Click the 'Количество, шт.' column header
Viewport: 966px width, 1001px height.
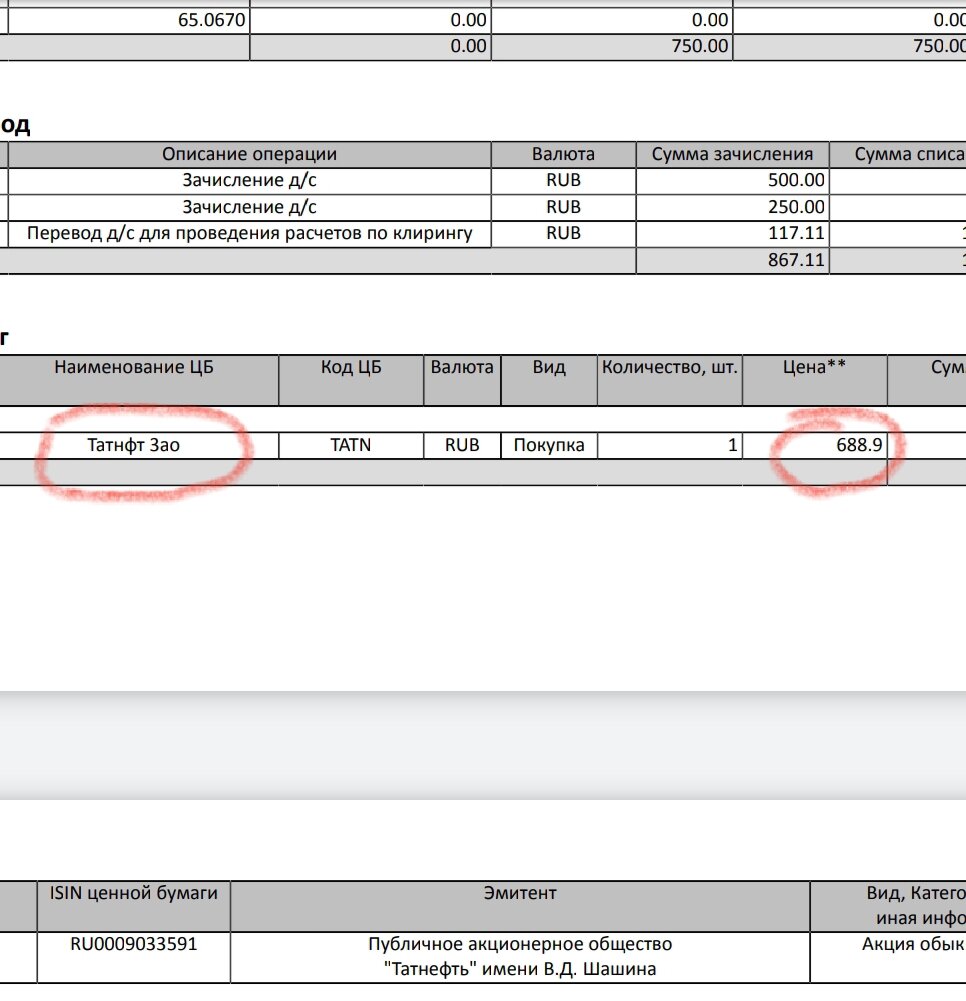(x=670, y=380)
